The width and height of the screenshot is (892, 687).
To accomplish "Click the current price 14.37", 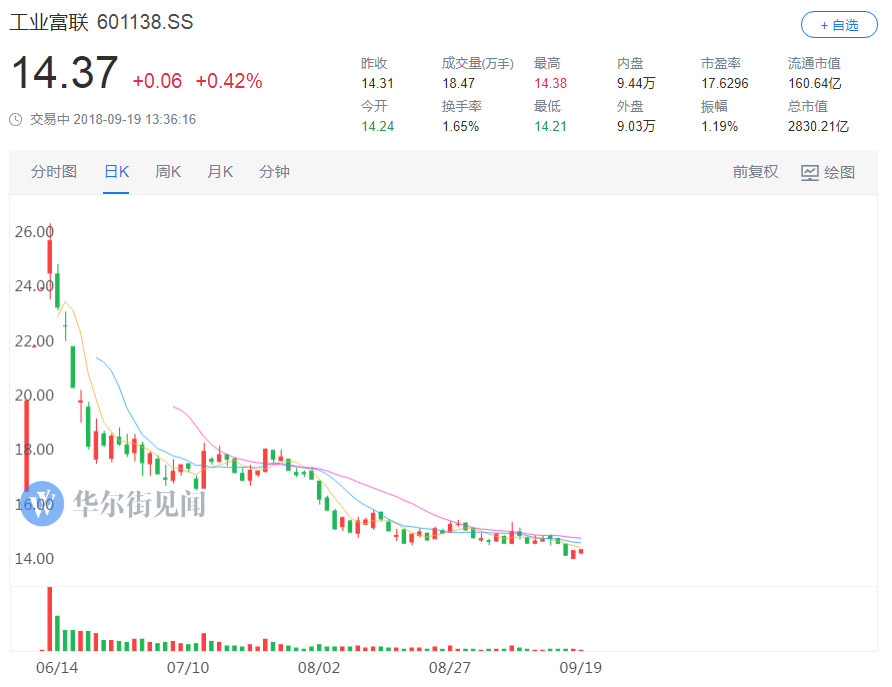I will click(64, 74).
